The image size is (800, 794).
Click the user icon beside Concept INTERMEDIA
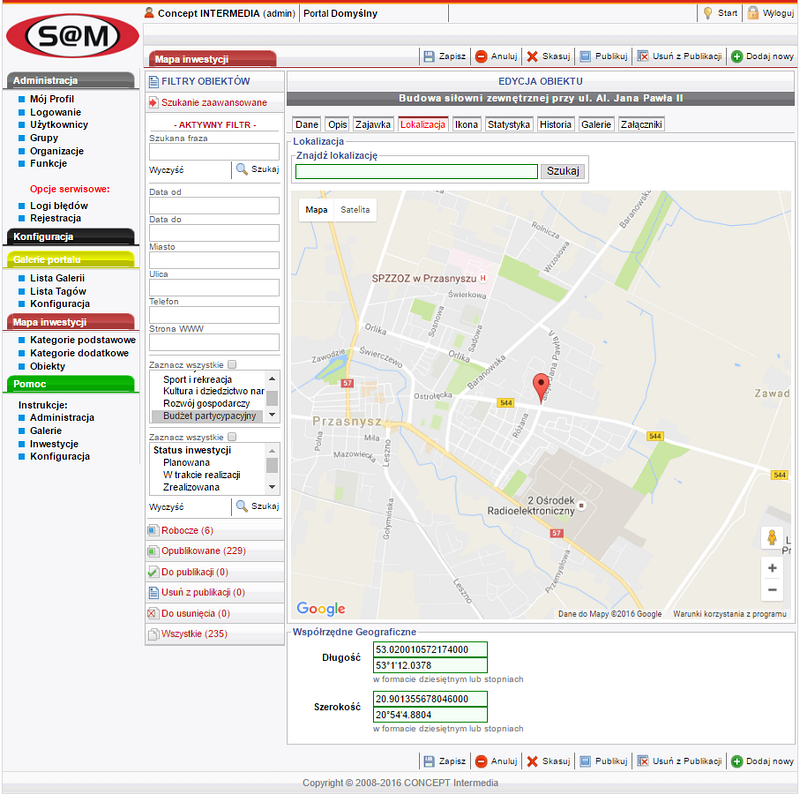(x=149, y=13)
